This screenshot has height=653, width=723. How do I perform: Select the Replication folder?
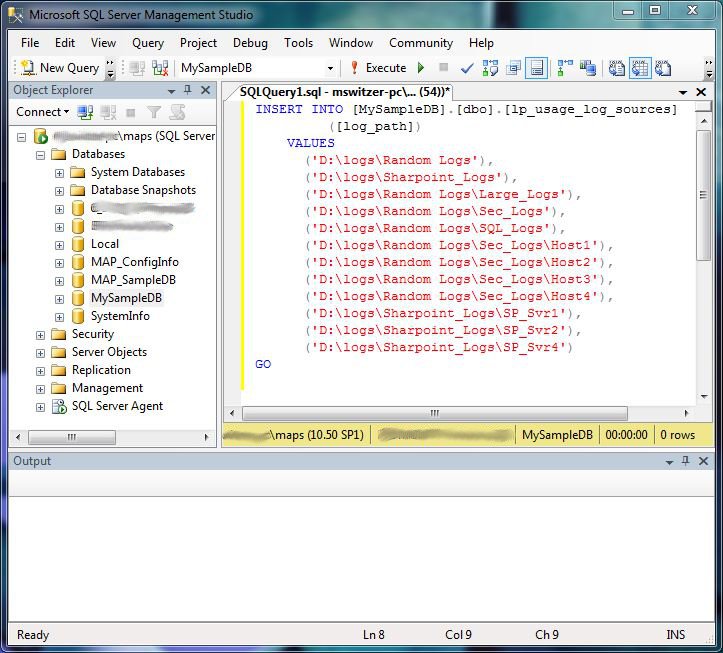(x=101, y=370)
